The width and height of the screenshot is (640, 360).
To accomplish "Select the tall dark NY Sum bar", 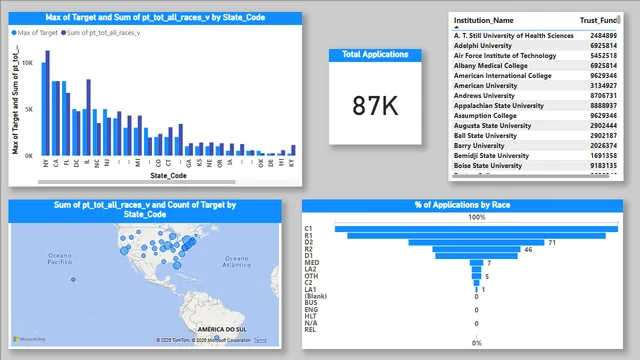I will 47,103.
